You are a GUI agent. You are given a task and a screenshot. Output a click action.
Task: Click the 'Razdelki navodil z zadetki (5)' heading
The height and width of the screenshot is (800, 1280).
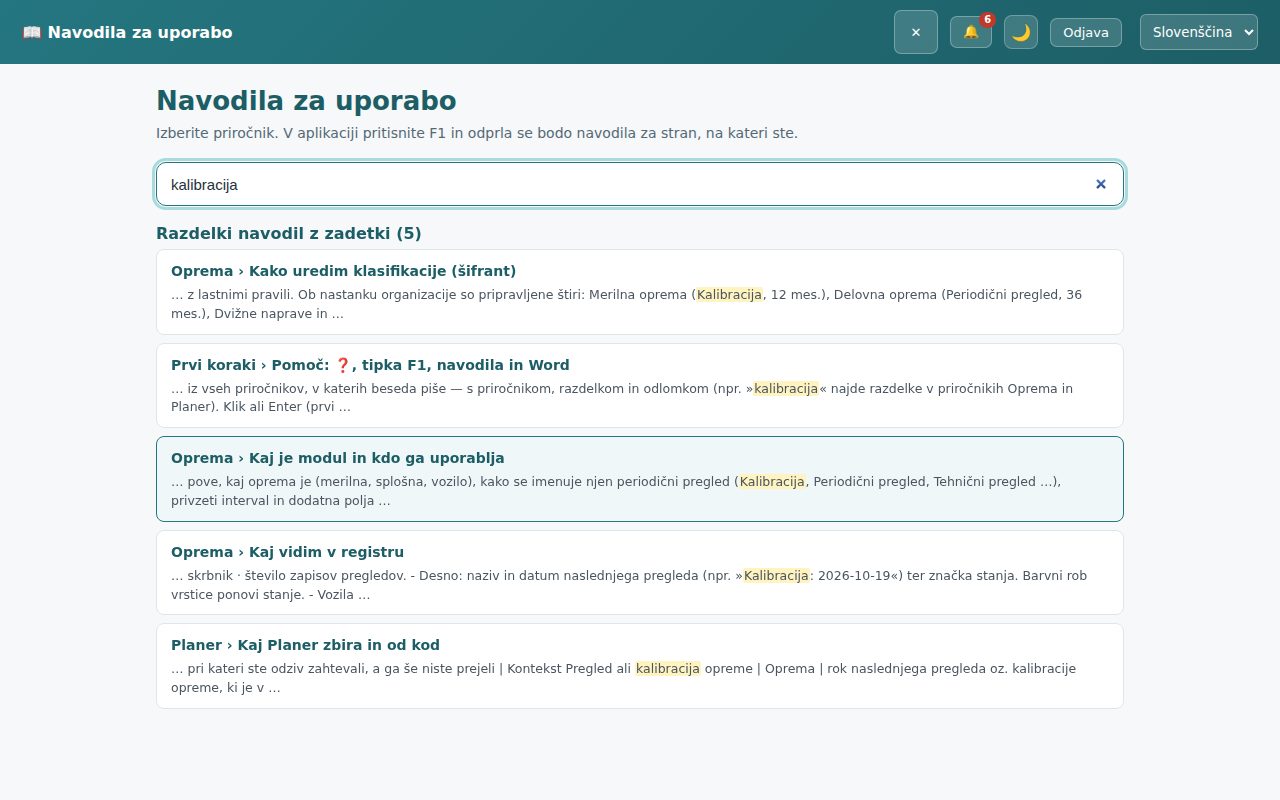(x=289, y=233)
